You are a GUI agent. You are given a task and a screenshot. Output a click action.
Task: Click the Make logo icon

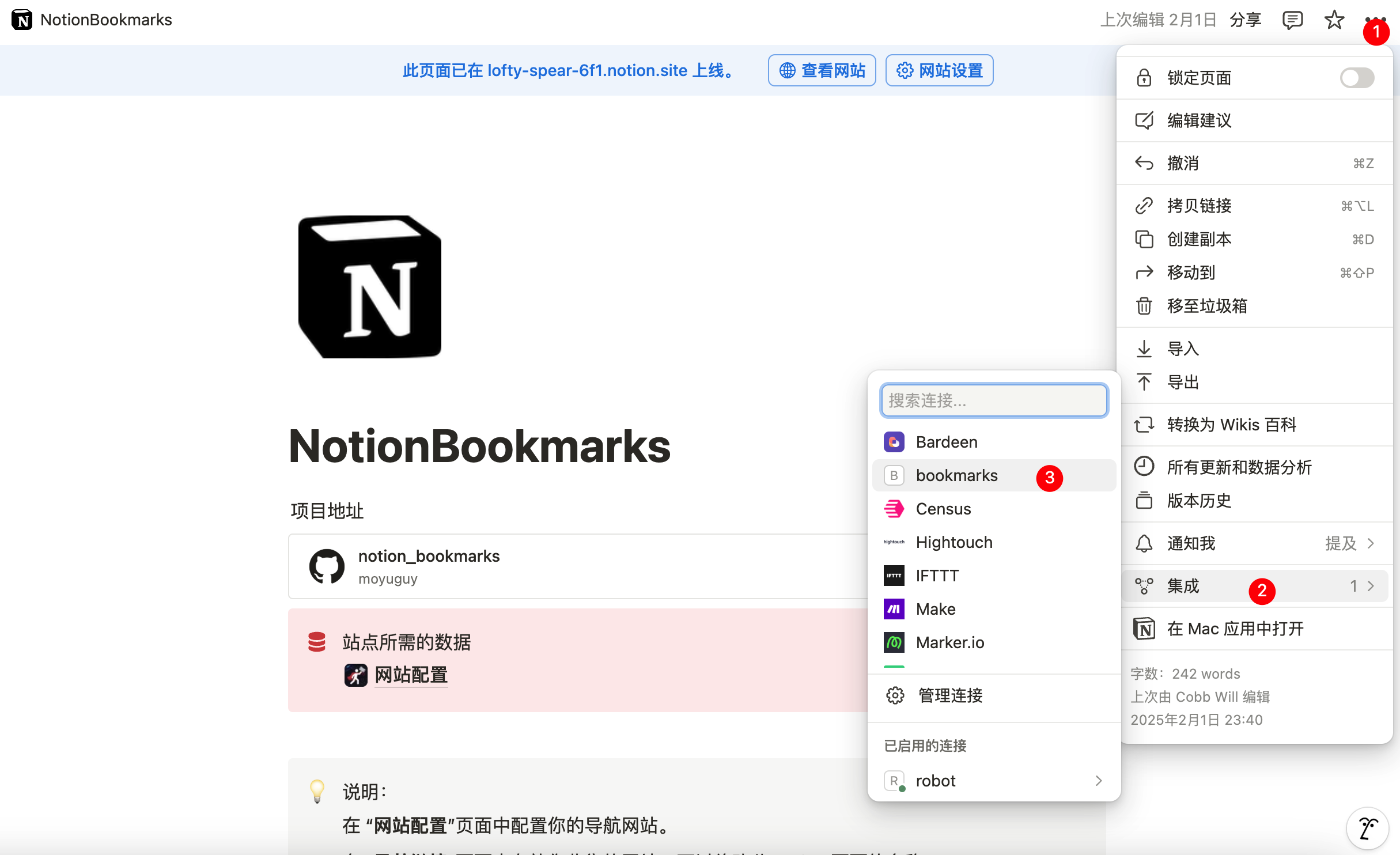894,609
